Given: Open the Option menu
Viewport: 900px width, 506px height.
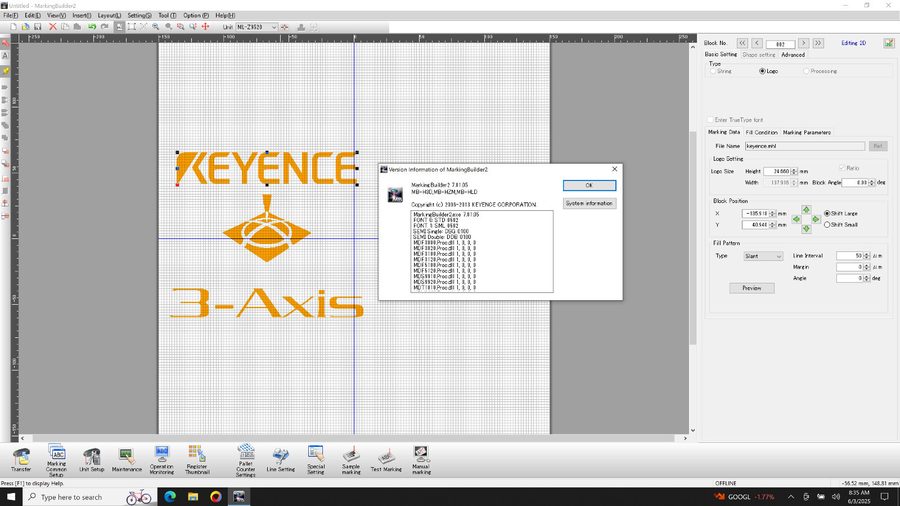Looking at the screenshot, I should 196,15.
